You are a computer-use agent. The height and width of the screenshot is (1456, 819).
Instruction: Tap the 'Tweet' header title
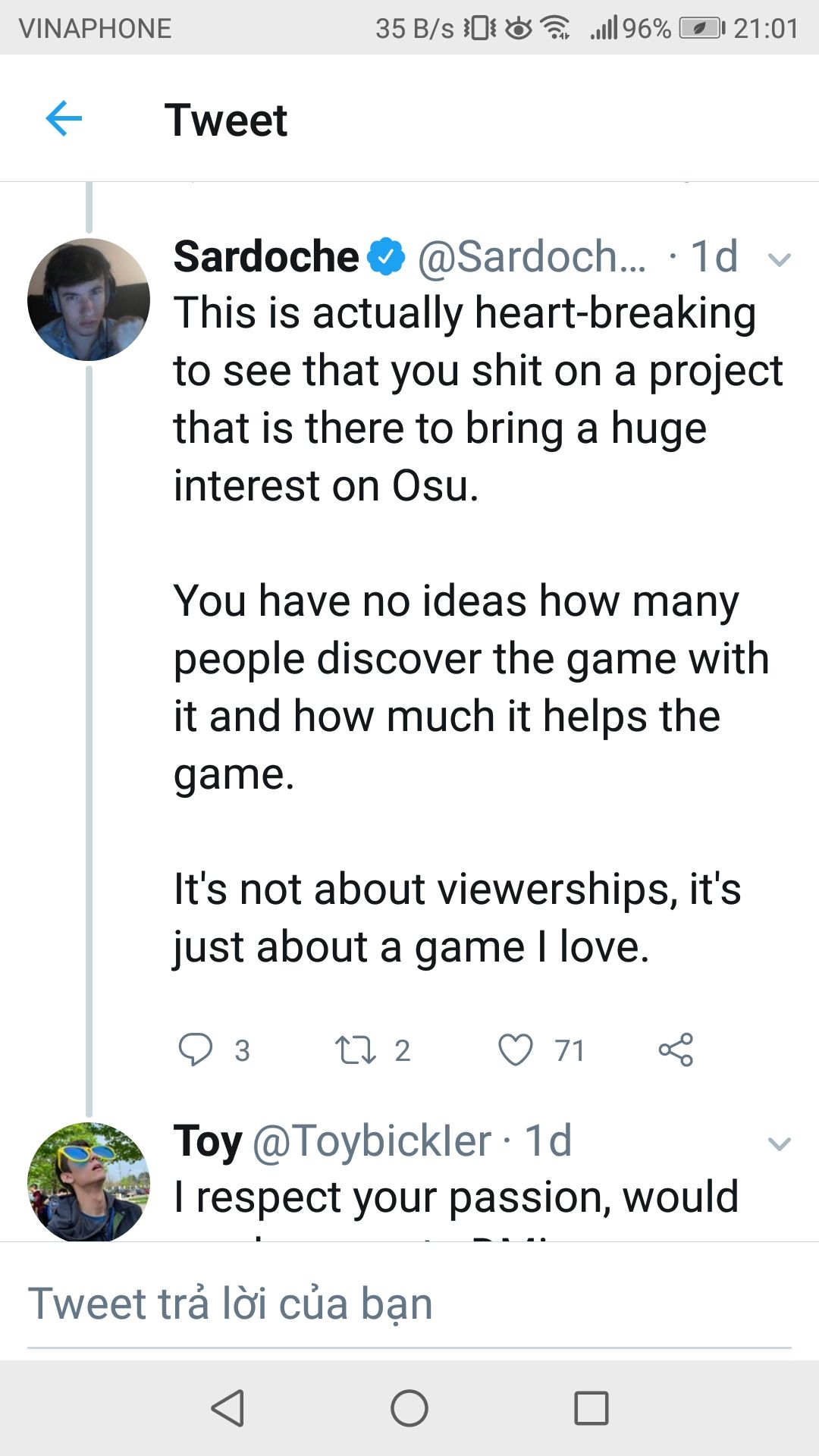click(226, 120)
